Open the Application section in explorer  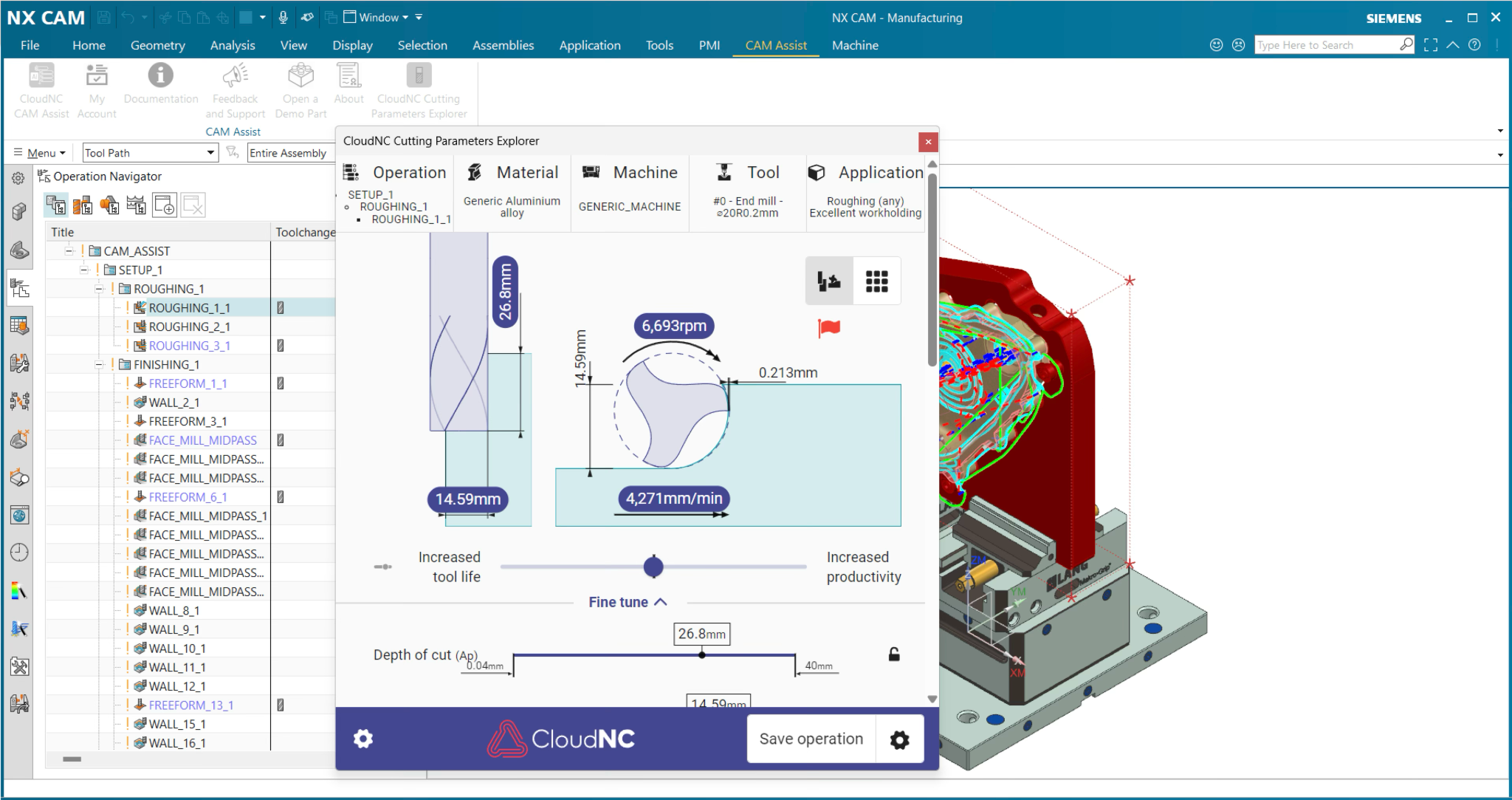click(865, 192)
